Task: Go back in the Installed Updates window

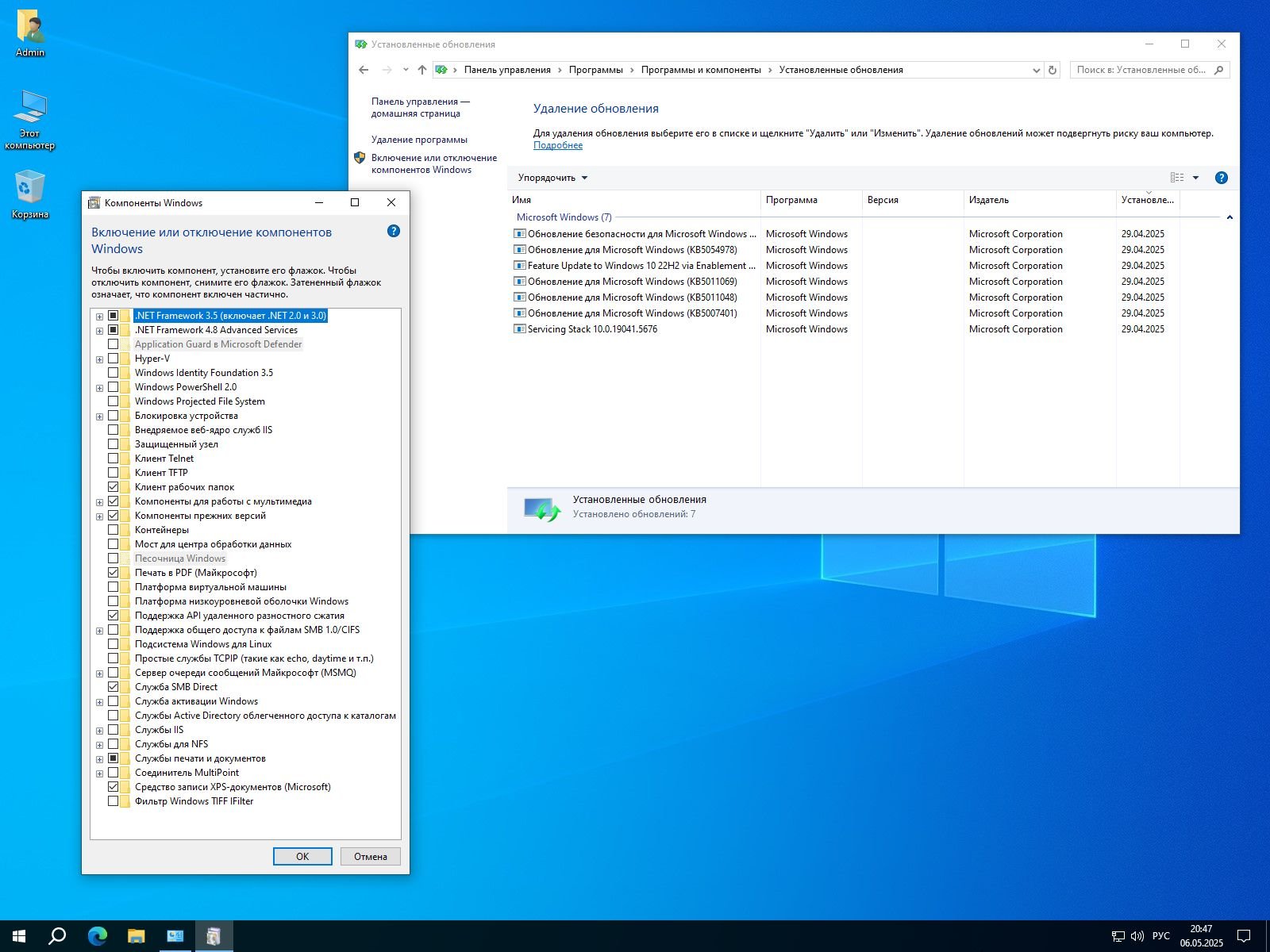Action: [x=364, y=70]
